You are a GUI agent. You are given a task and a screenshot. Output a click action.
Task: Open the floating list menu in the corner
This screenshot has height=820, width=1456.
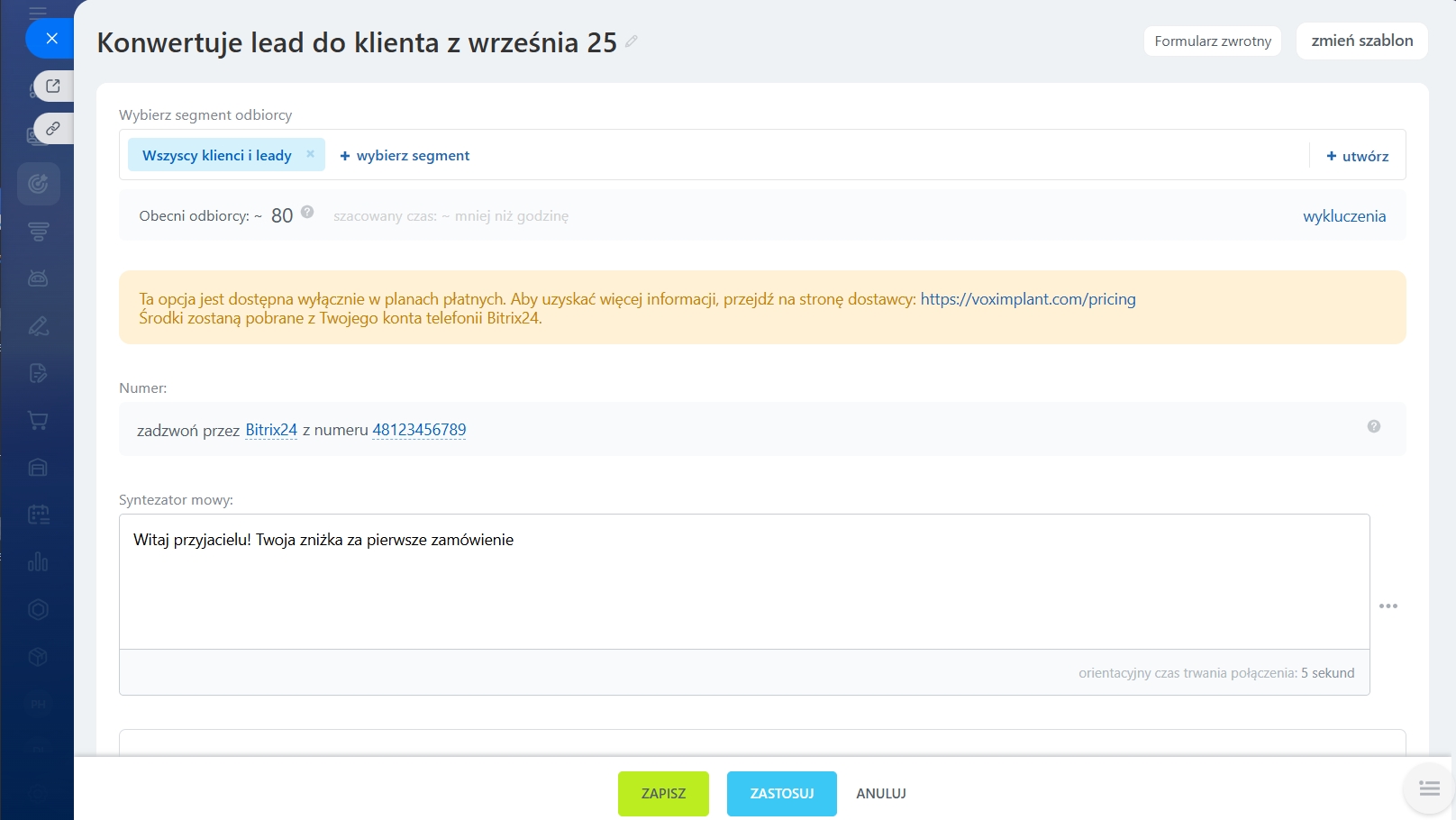point(1429,789)
